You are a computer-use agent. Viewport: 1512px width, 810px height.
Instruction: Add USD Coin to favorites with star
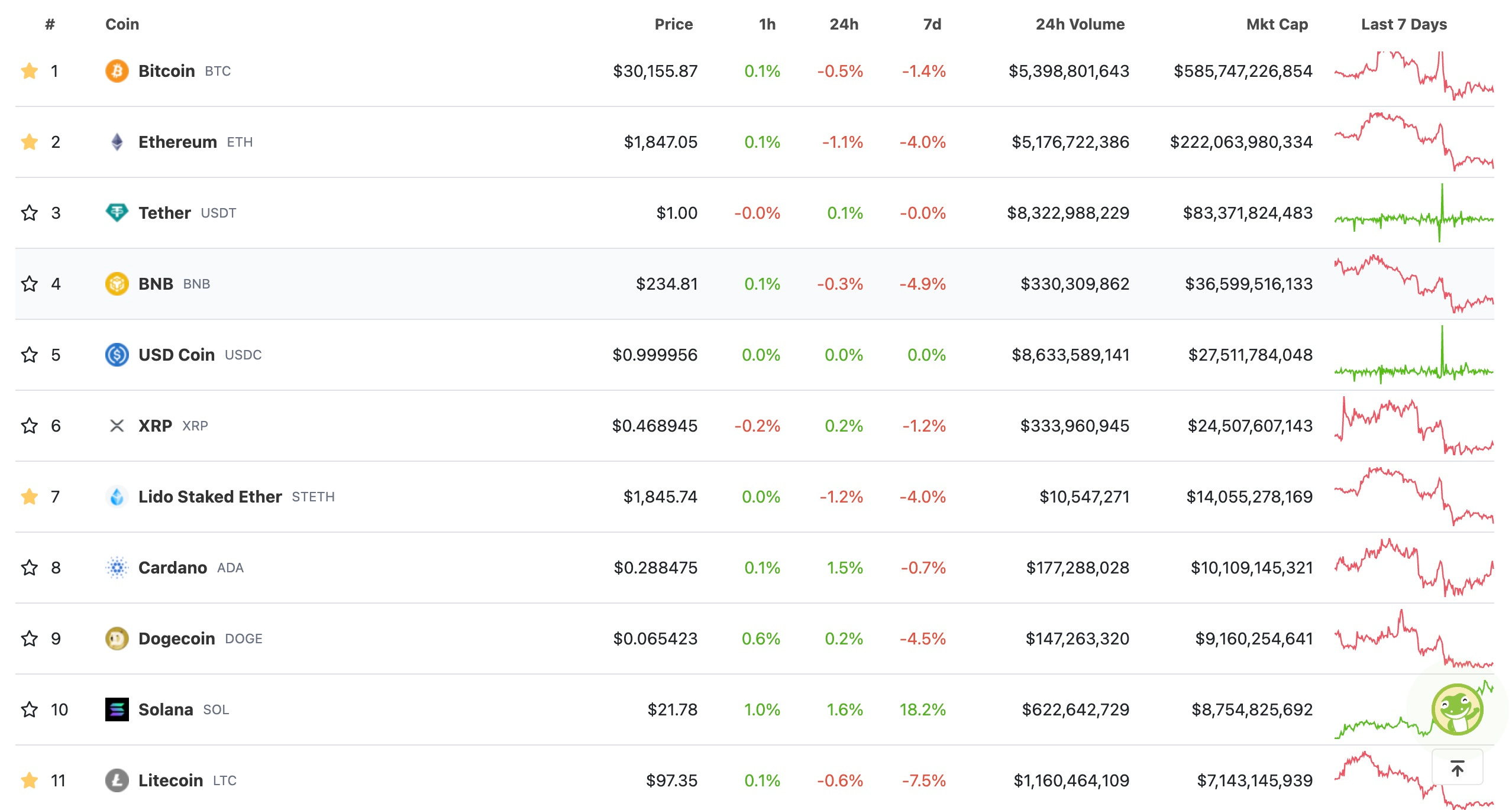click(x=30, y=355)
